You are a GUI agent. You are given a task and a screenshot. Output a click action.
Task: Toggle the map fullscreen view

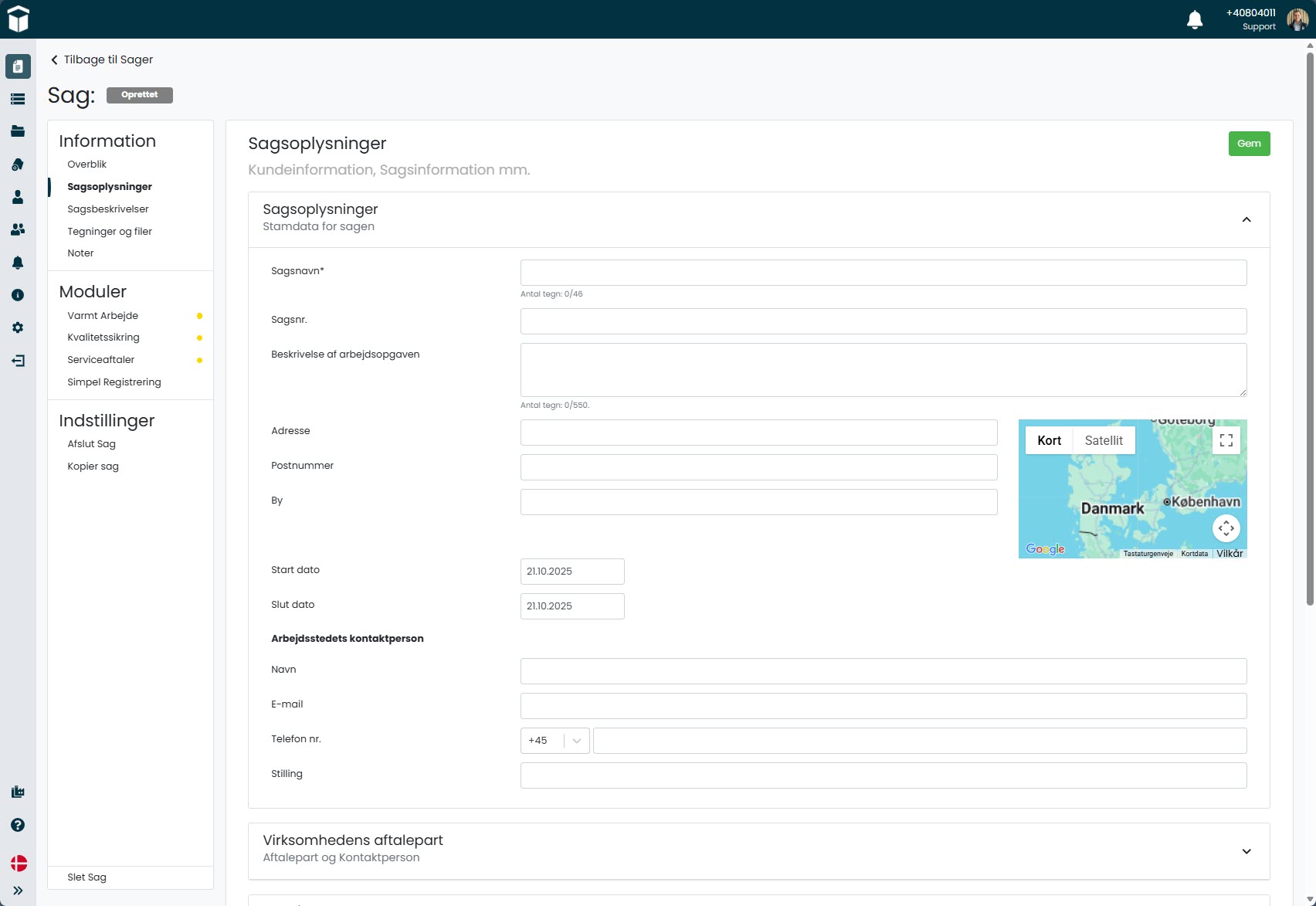1226,440
